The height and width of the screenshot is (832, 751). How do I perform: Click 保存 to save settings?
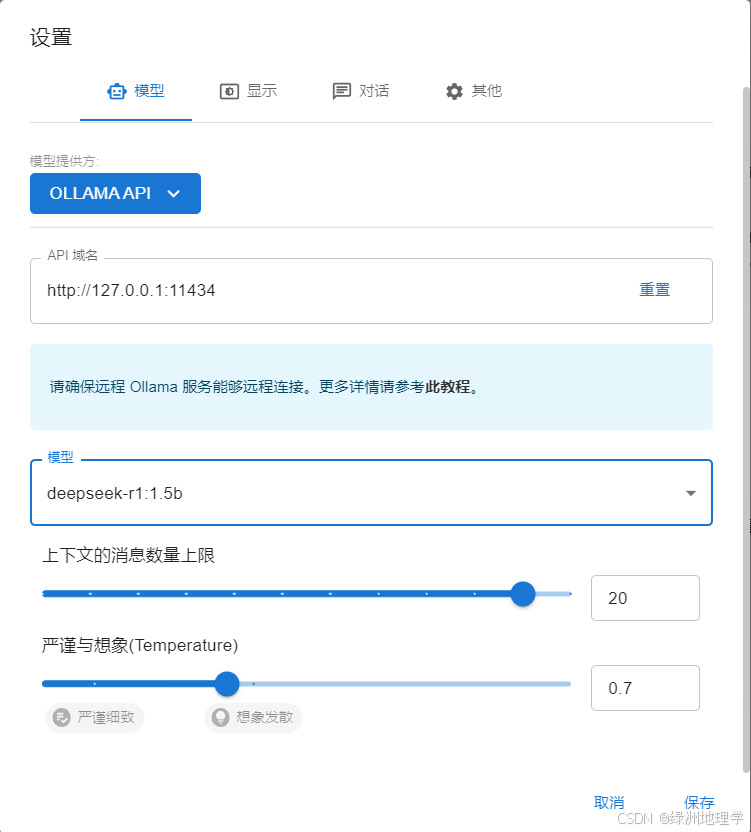click(699, 802)
